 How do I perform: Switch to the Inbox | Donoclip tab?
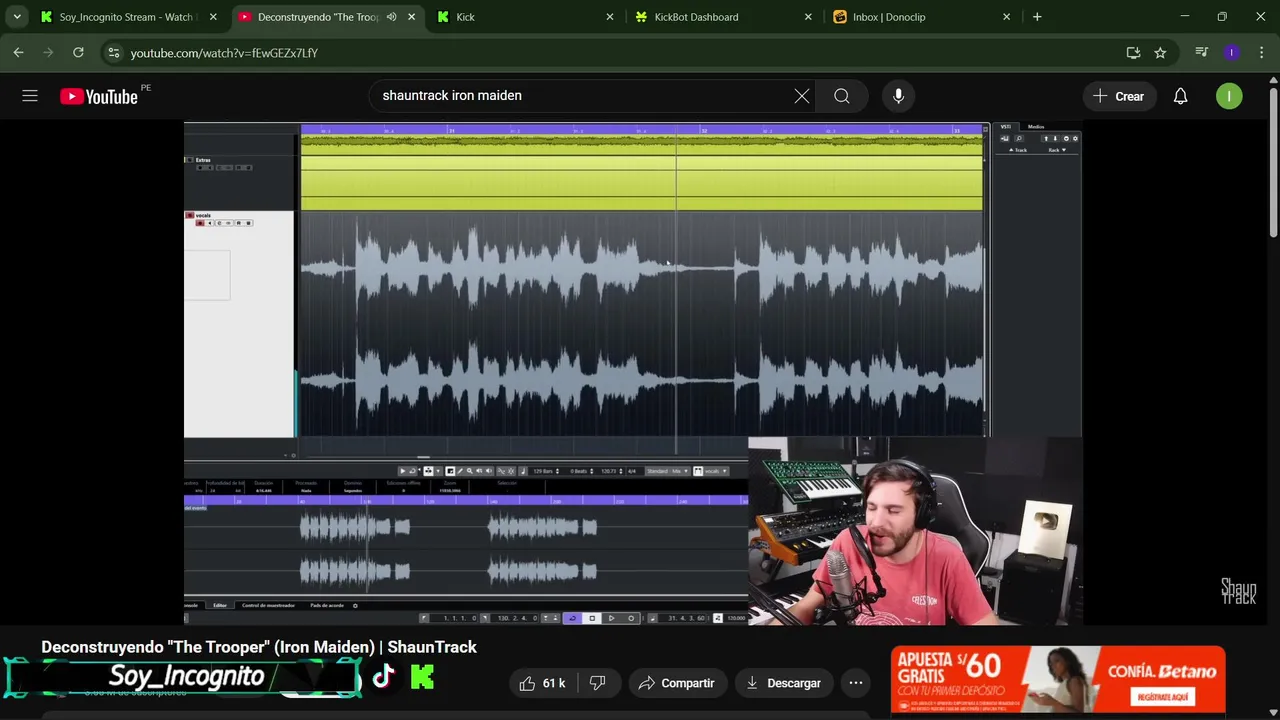920,17
